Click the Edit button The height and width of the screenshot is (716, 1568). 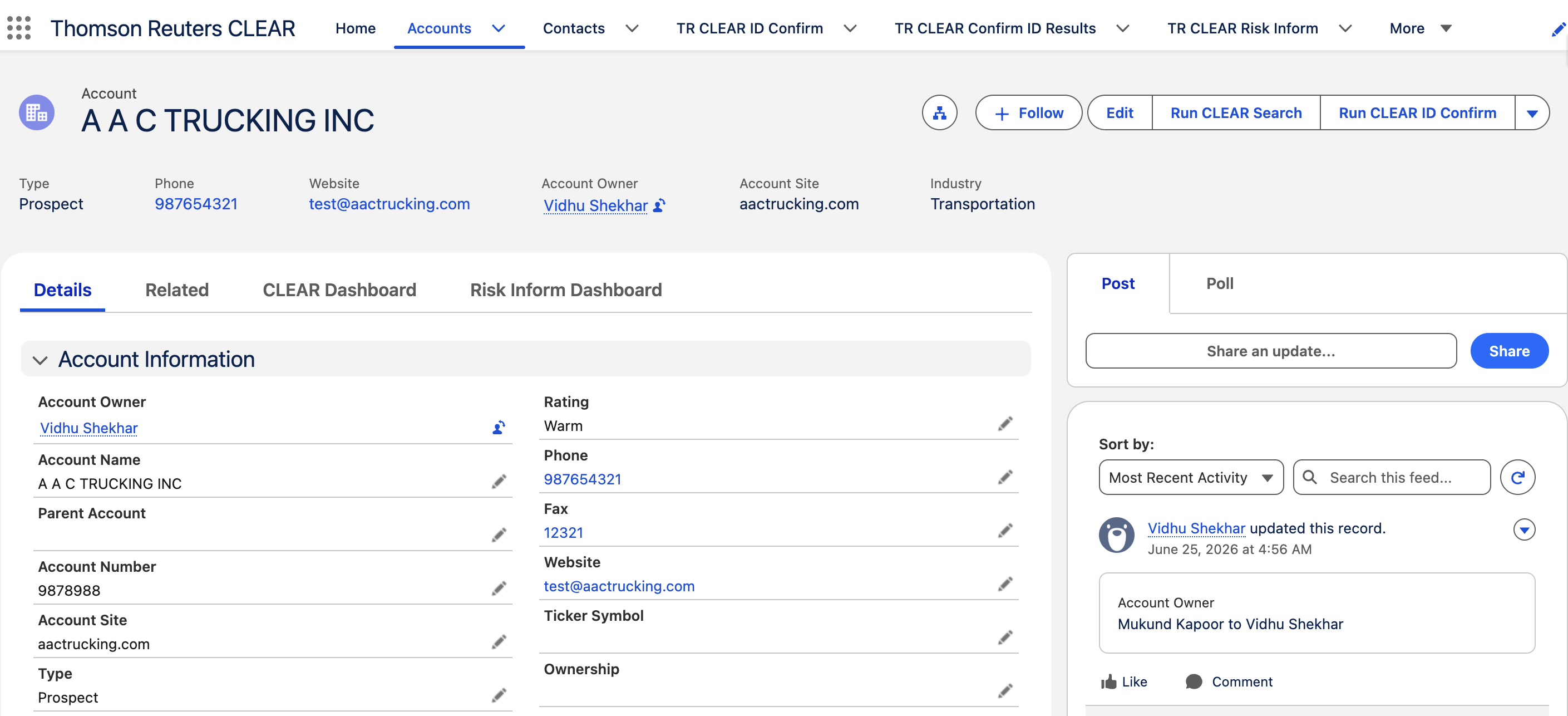1120,112
